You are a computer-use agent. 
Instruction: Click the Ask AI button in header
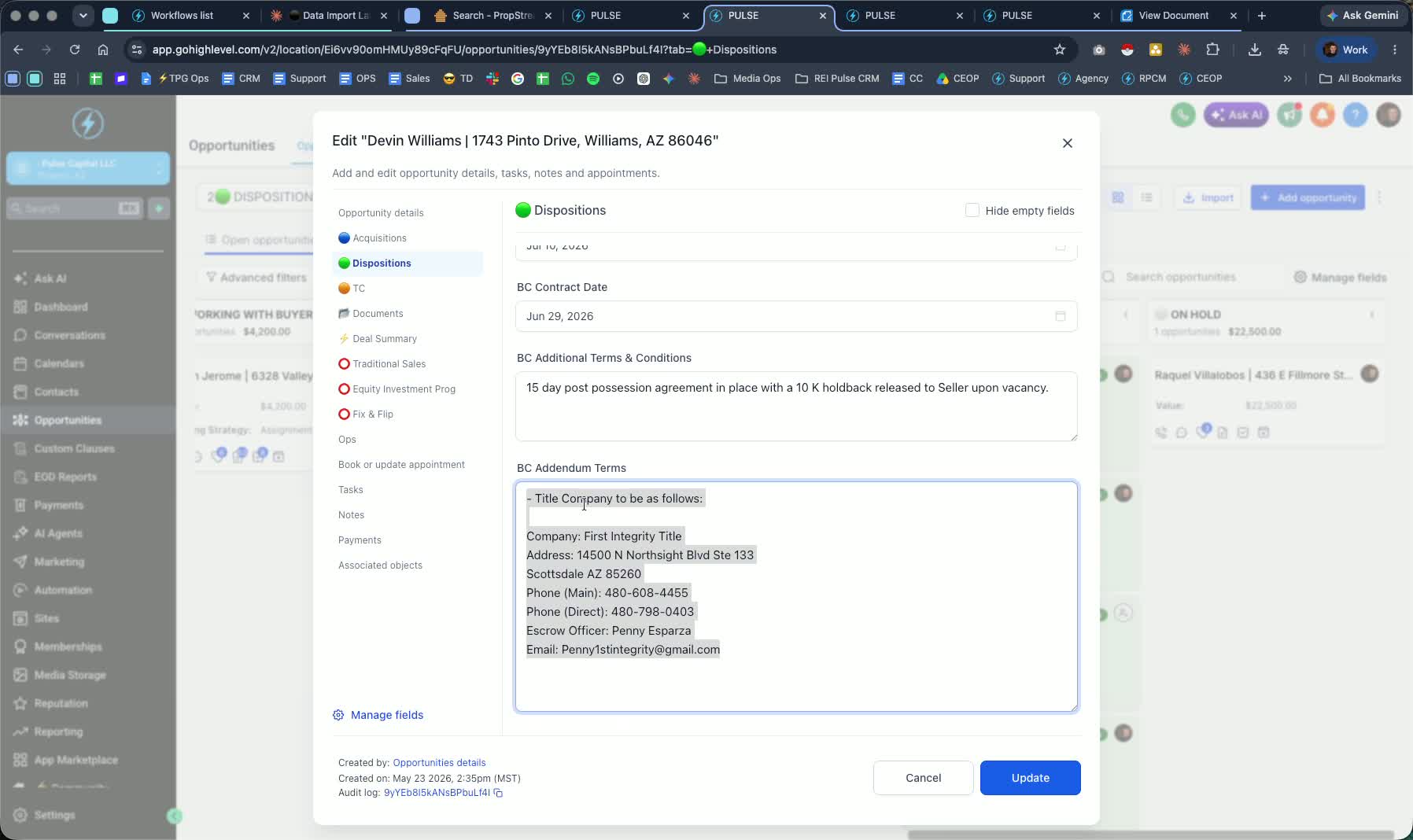coord(1236,115)
